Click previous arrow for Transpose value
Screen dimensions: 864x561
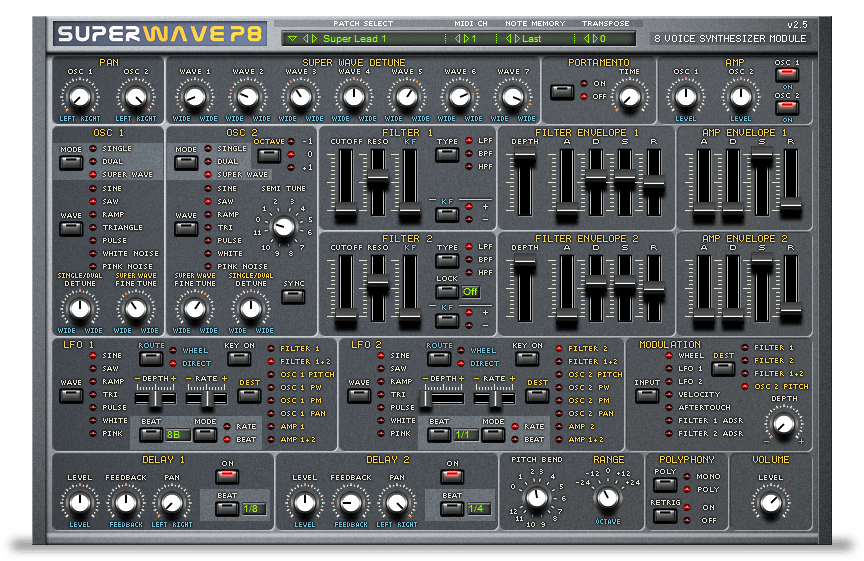pos(587,39)
